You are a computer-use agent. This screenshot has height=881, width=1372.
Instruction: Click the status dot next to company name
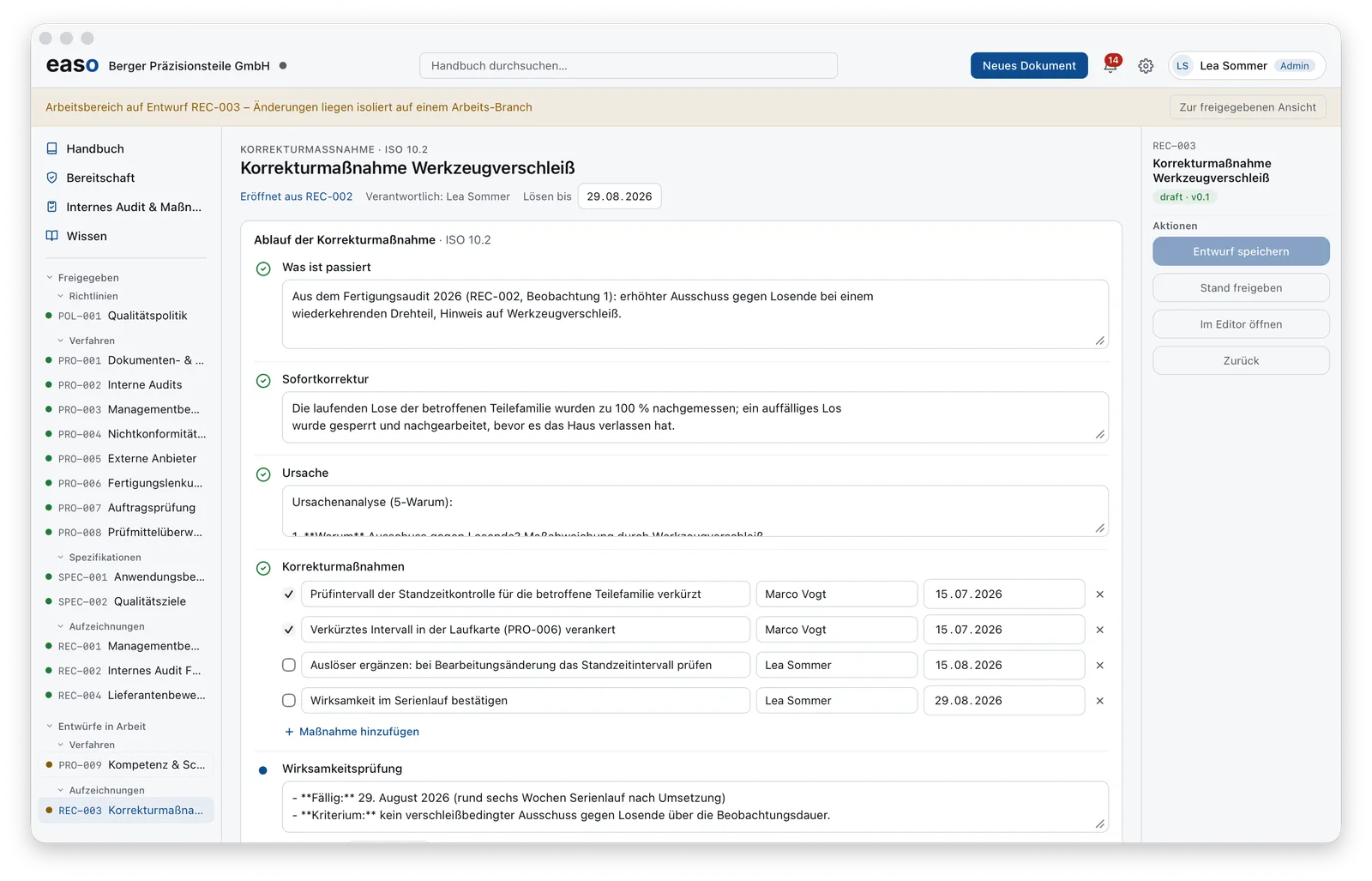283,65
